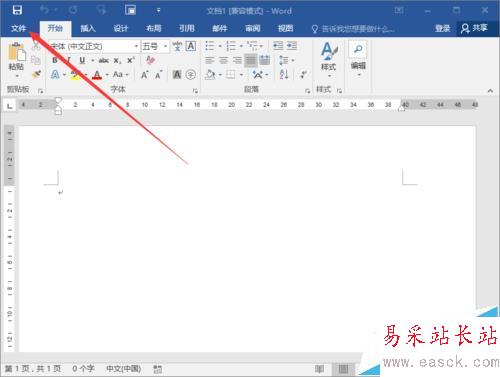Viewport: 500px width, 377px height.
Task: Click the Borders grid icon
Action: 231,75
